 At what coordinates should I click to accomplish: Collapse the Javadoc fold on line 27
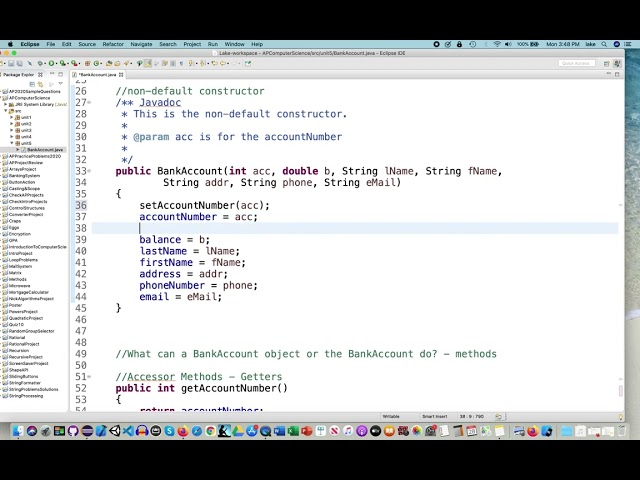coord(89,102)
